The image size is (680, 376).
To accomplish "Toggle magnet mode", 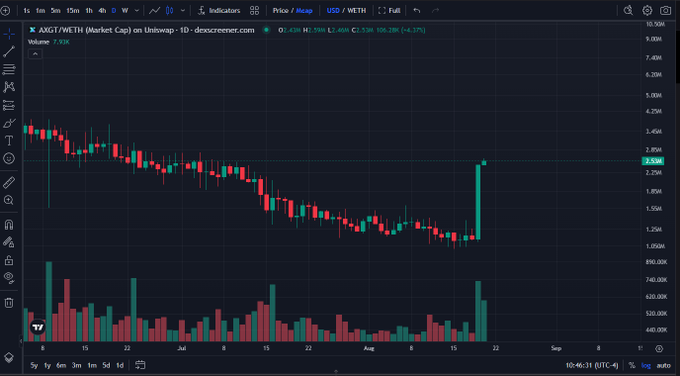I will 9,224.
